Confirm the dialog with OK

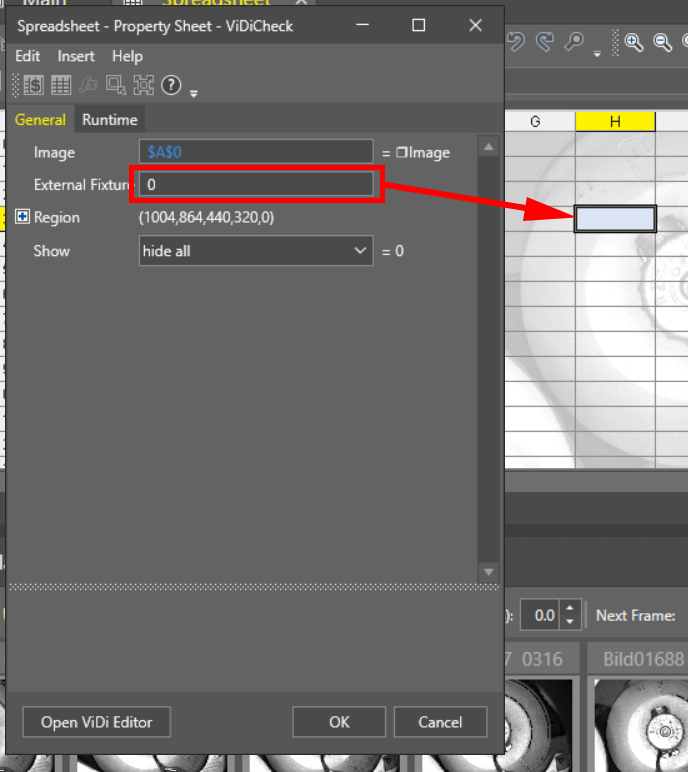339,722
